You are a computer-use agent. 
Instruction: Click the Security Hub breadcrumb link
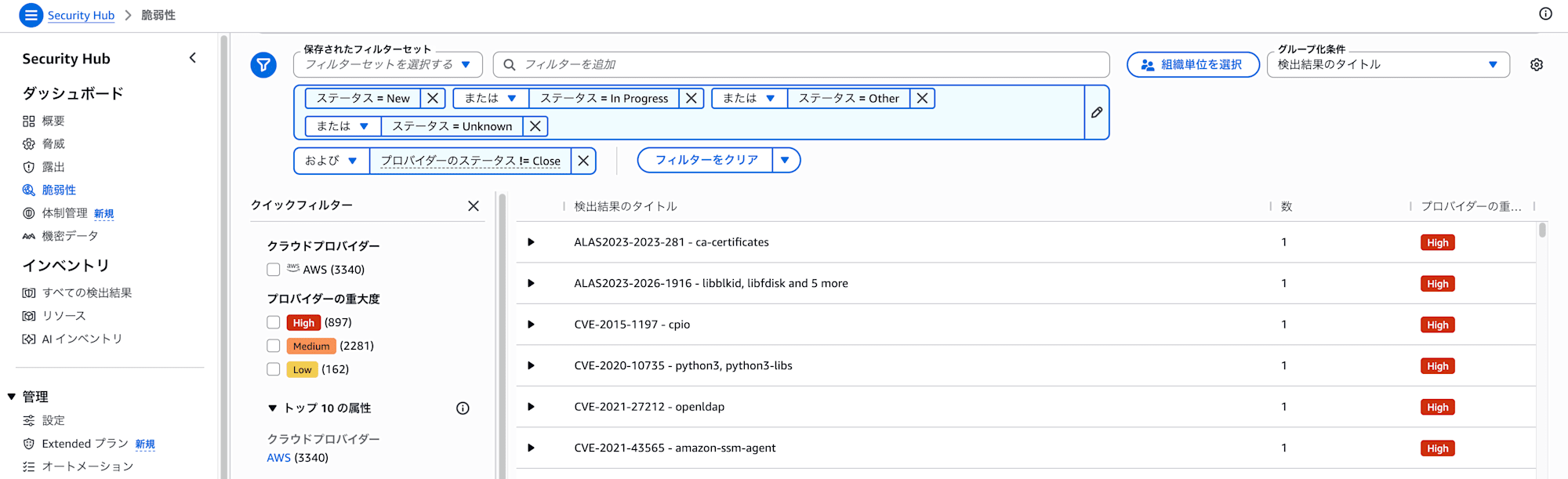(81, 15)
